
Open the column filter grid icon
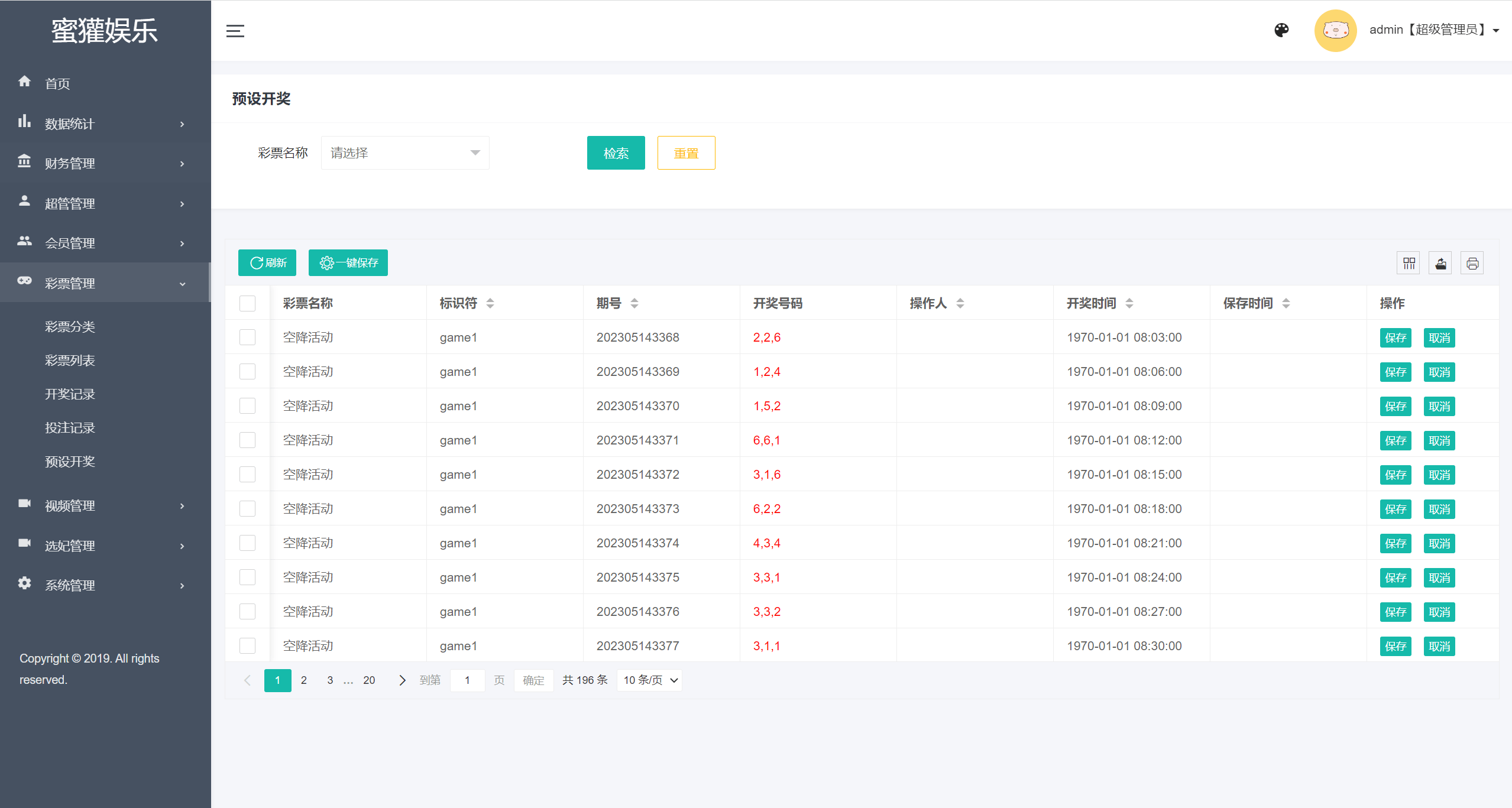pos(1409,263)
